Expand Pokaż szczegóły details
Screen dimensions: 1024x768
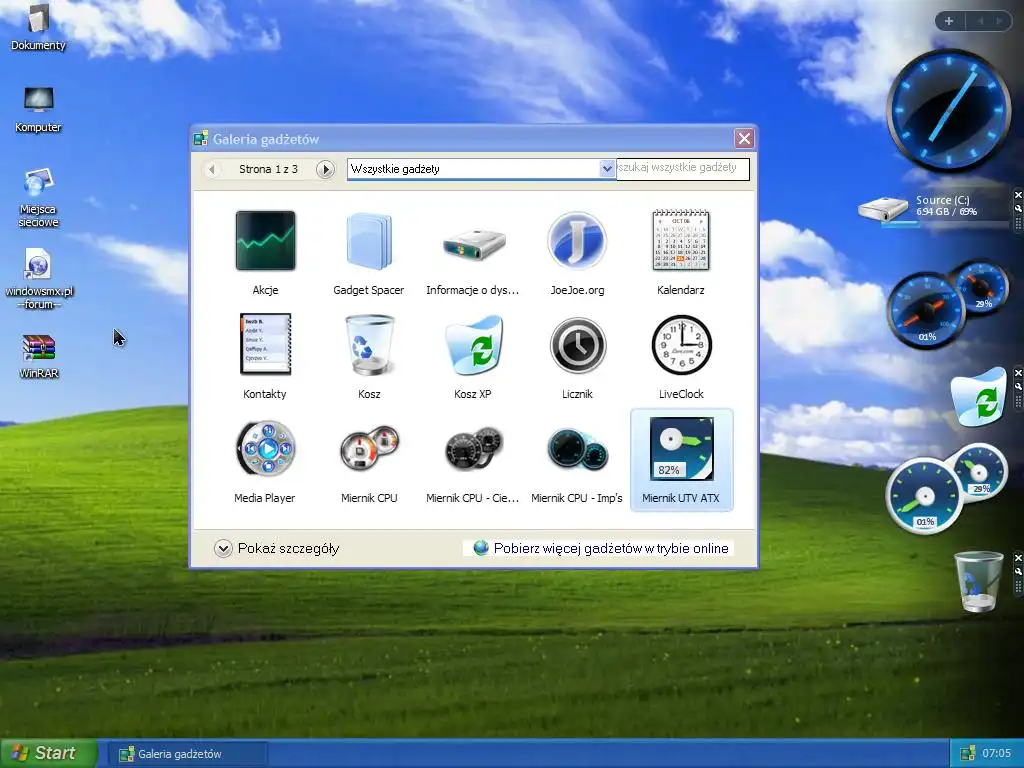coord(277,548)
